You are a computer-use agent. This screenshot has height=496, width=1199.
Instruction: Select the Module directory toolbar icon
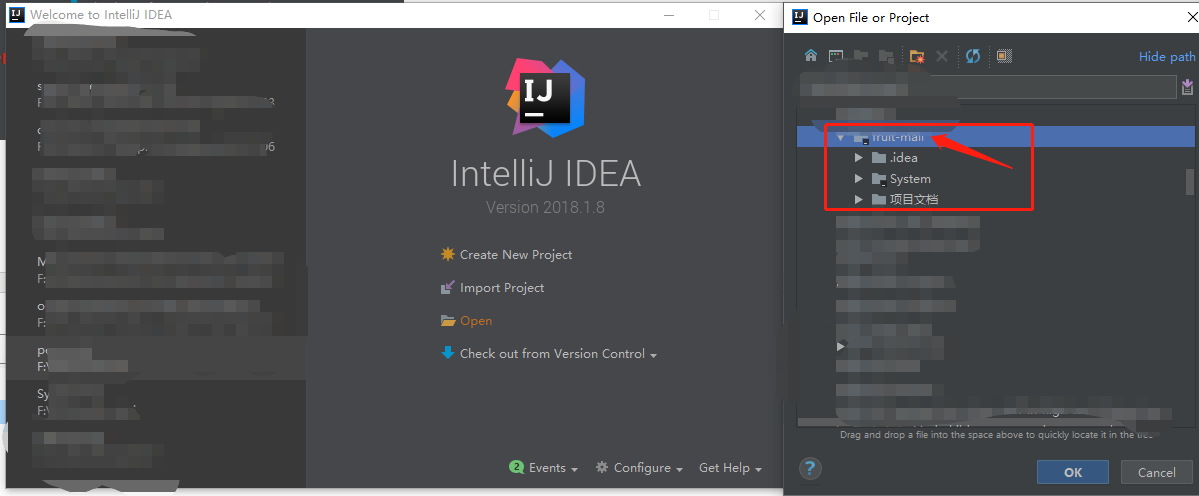pos(886,56)
